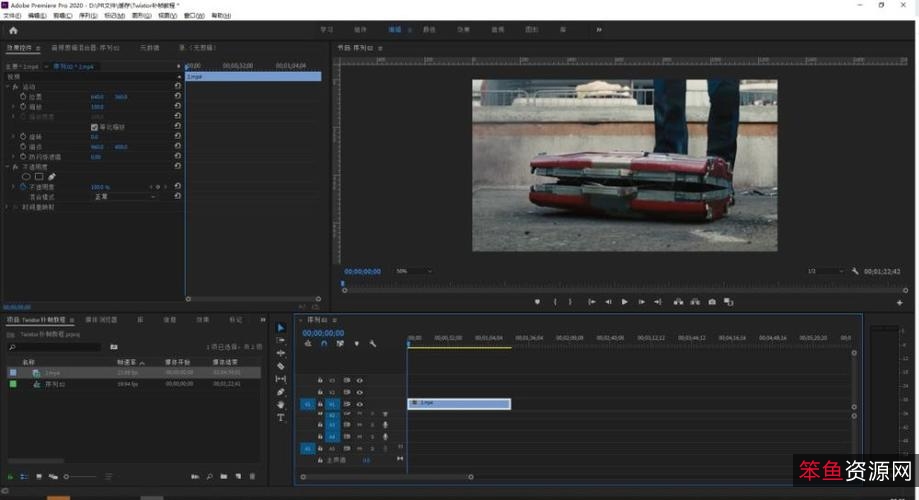Image resolution: width=919 pixels, height=500 pixels.
Task: Select the Pen tool in the tools panel
Action: coord(281,392)
